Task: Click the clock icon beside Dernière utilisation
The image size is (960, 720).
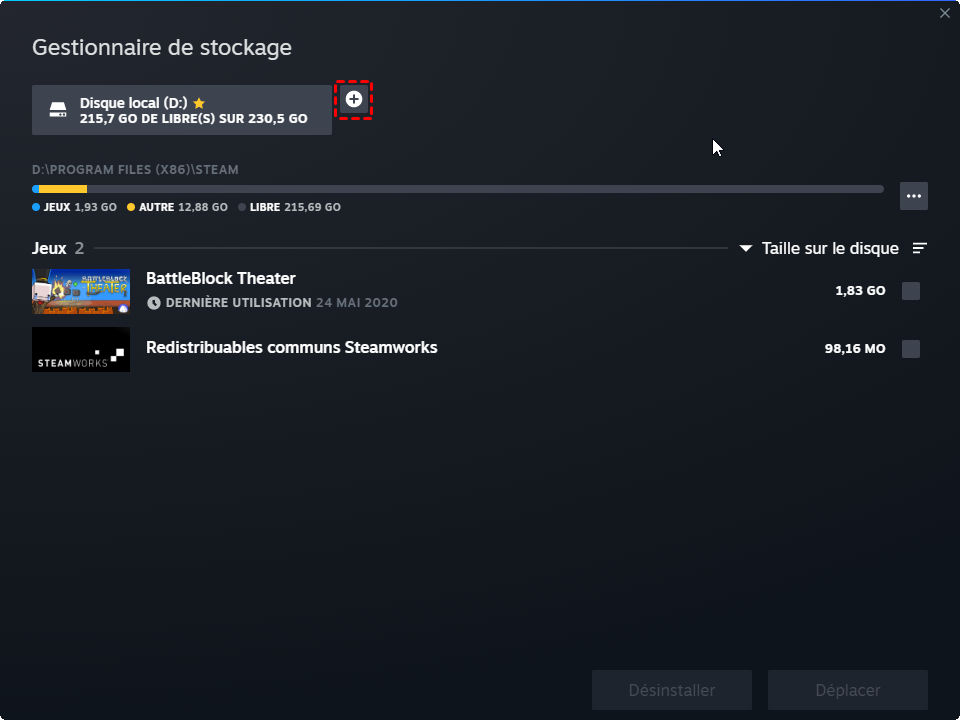Action: click(154, 303)
